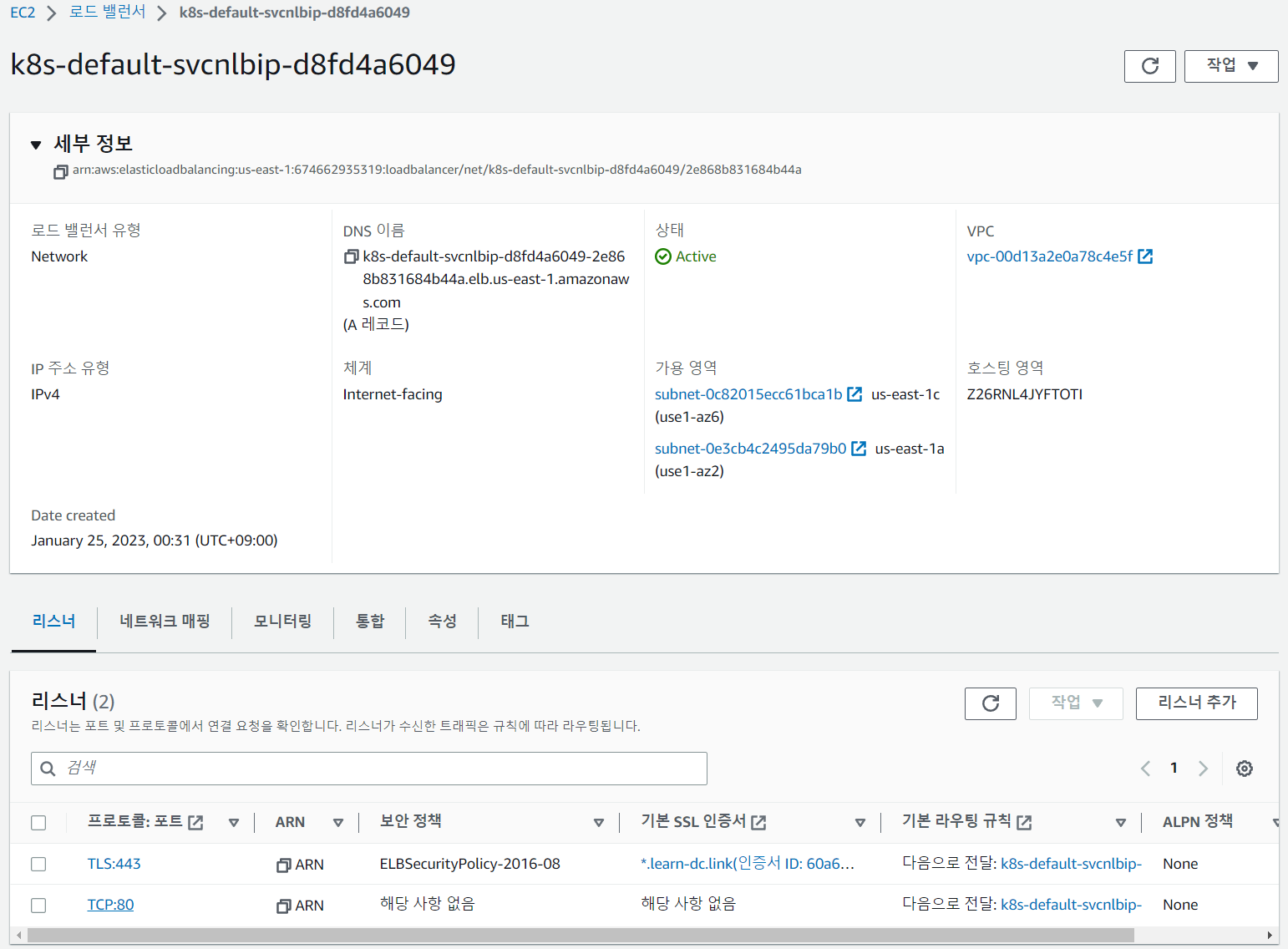Open the 로드 밸런서 breadcrumb link
This screenshot has height=949, width=1288.
coord(107,13)
